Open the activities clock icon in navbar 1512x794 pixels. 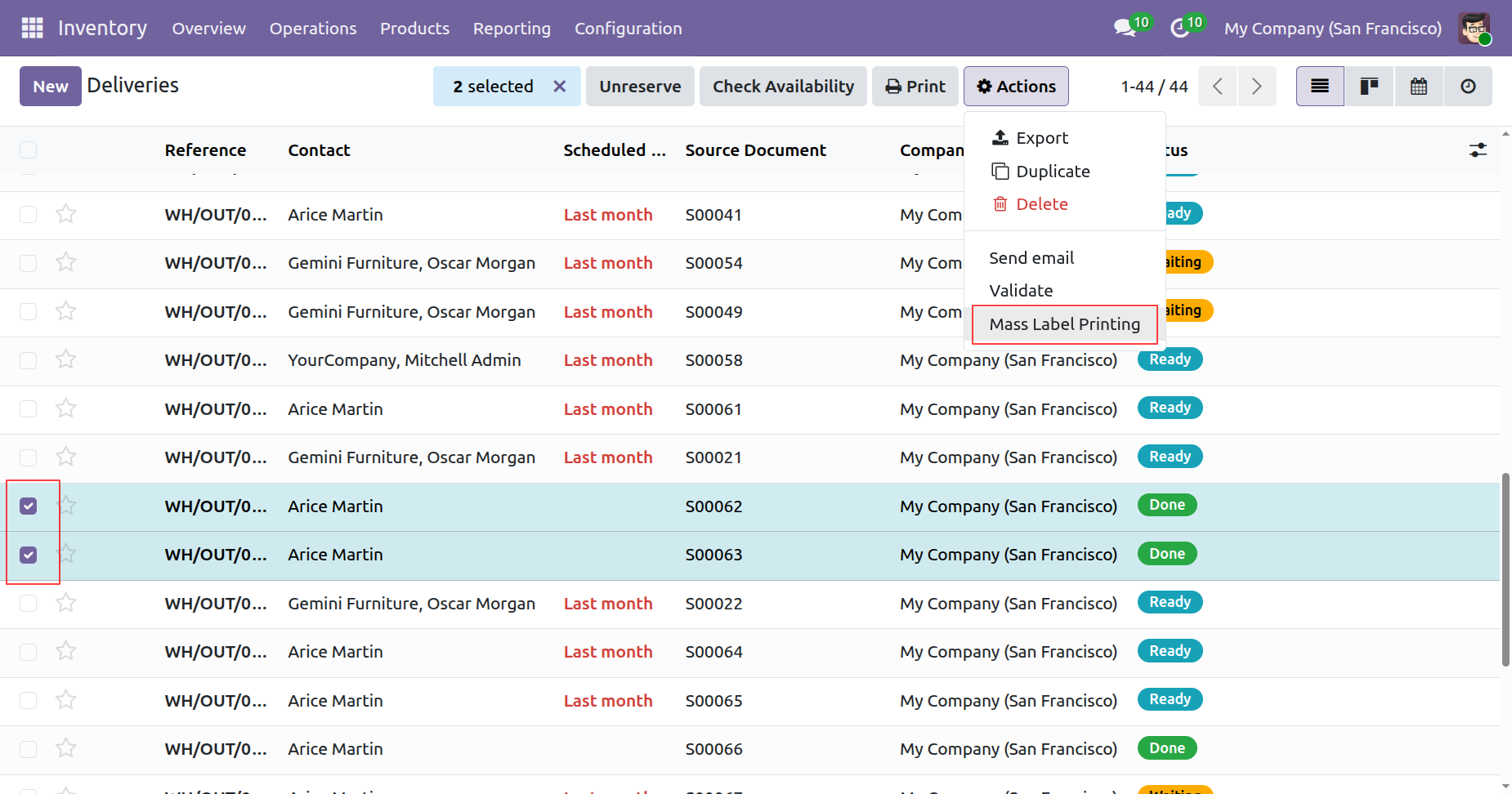coord(1179,28)
